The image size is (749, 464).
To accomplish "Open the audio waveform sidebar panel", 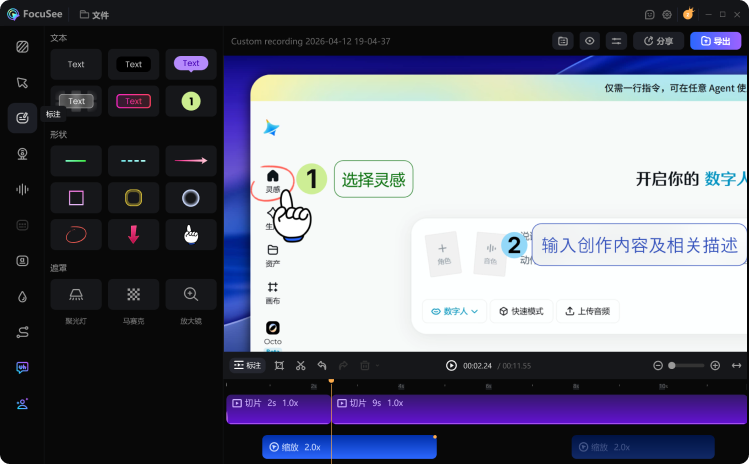I will (22, 189).
